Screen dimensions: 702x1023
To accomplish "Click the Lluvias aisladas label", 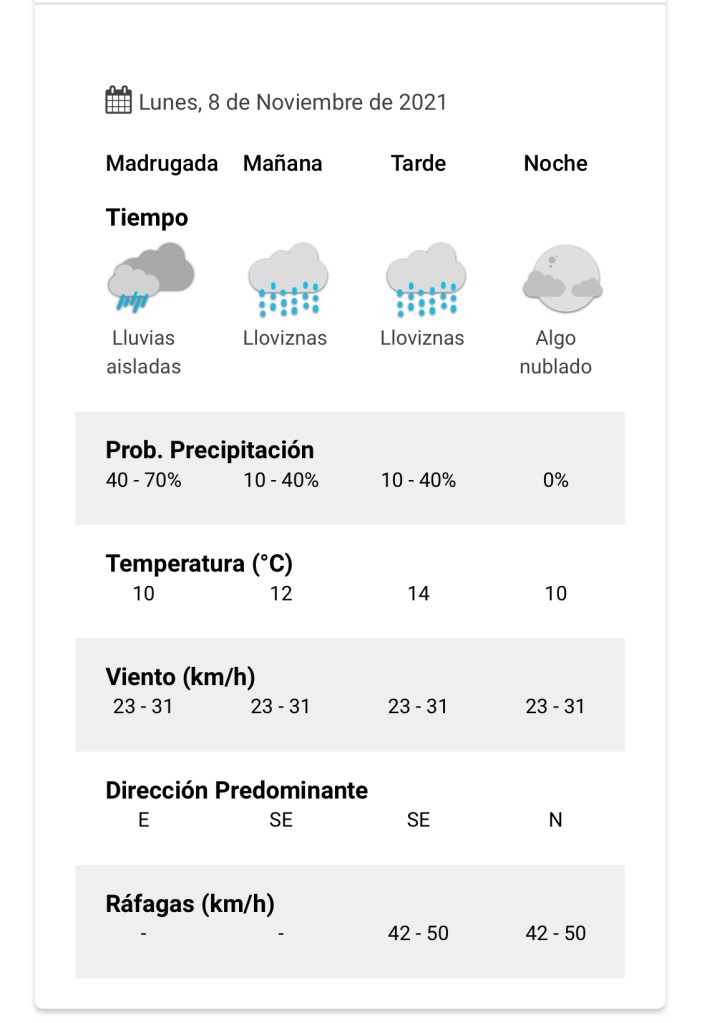I will coord(144,352).
